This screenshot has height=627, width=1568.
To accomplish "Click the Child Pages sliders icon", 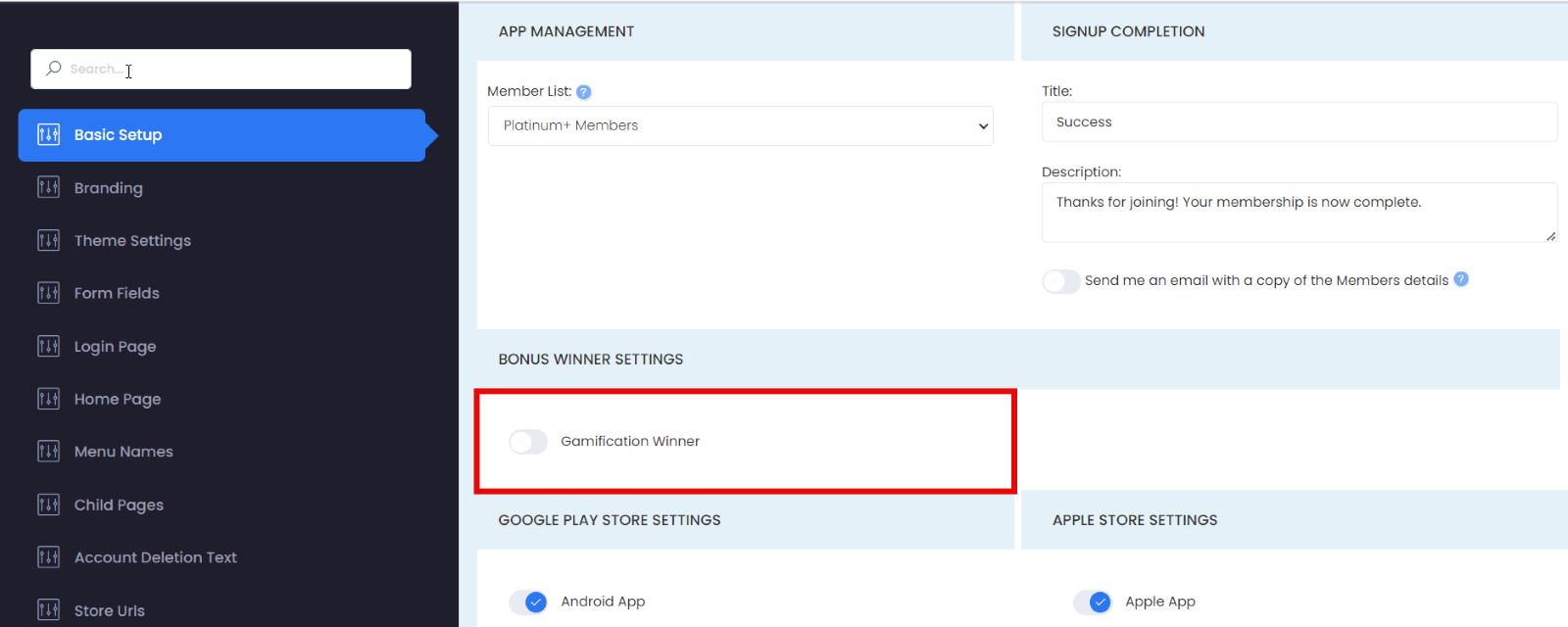I will [x=48, y=505].
